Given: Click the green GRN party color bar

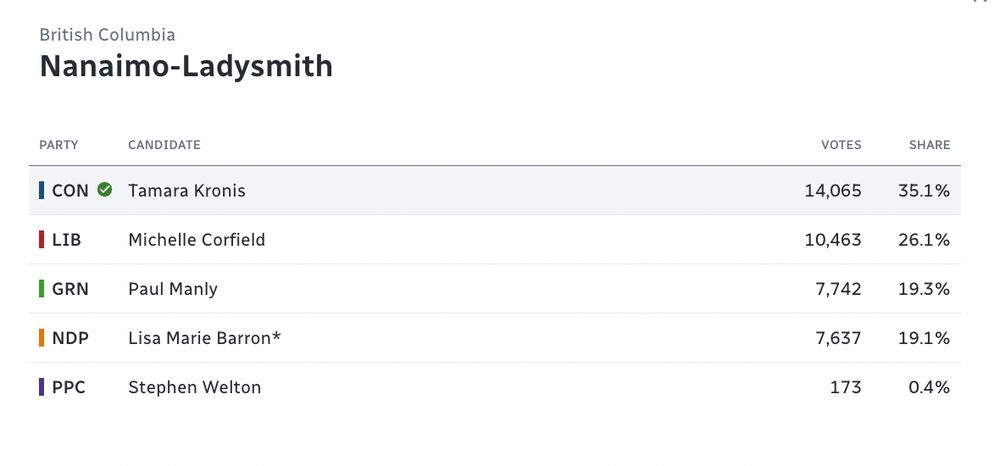Looking at the screenshot, I should click(41, 289).
